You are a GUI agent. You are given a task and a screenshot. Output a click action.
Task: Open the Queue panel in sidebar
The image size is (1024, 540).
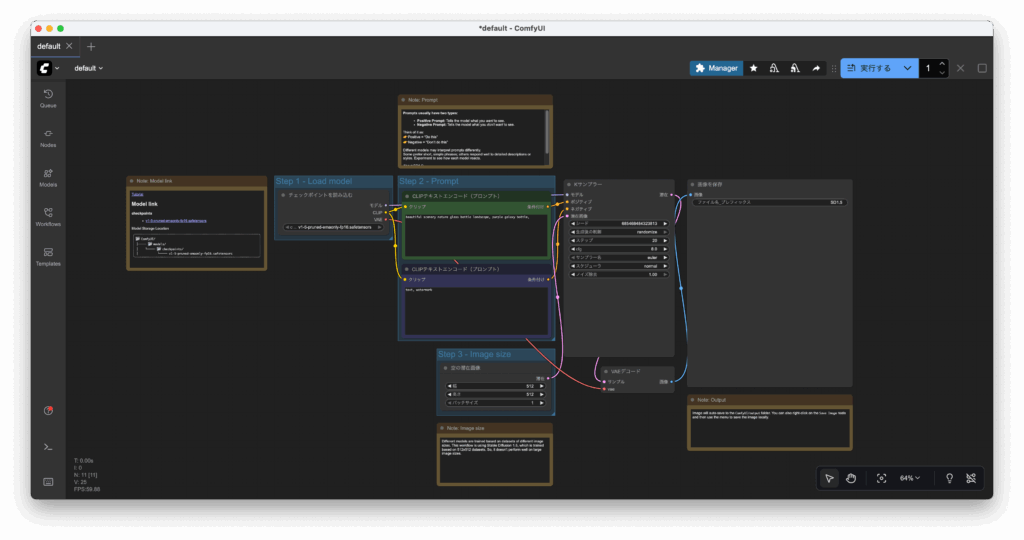(48, 97)
